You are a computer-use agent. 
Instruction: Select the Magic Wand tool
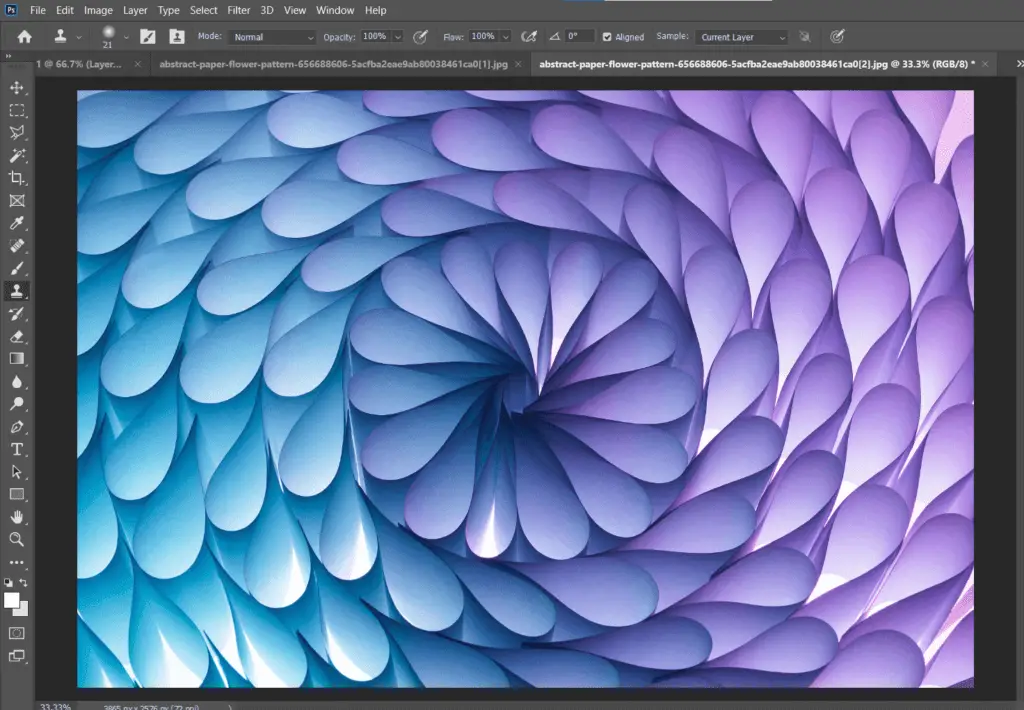[17, 155]
